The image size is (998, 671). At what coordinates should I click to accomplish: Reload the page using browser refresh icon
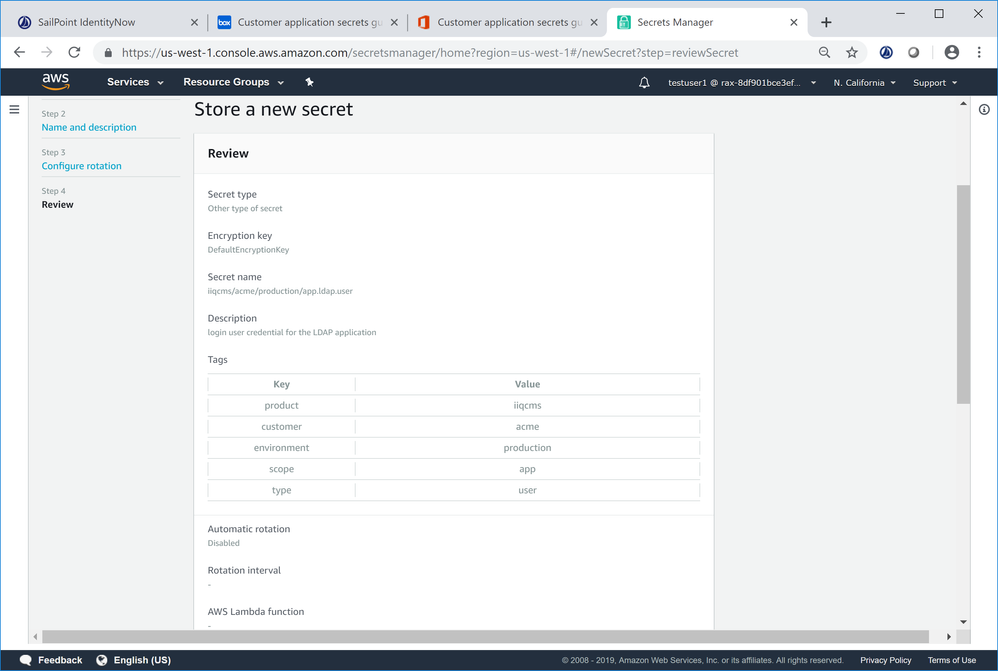74,52
